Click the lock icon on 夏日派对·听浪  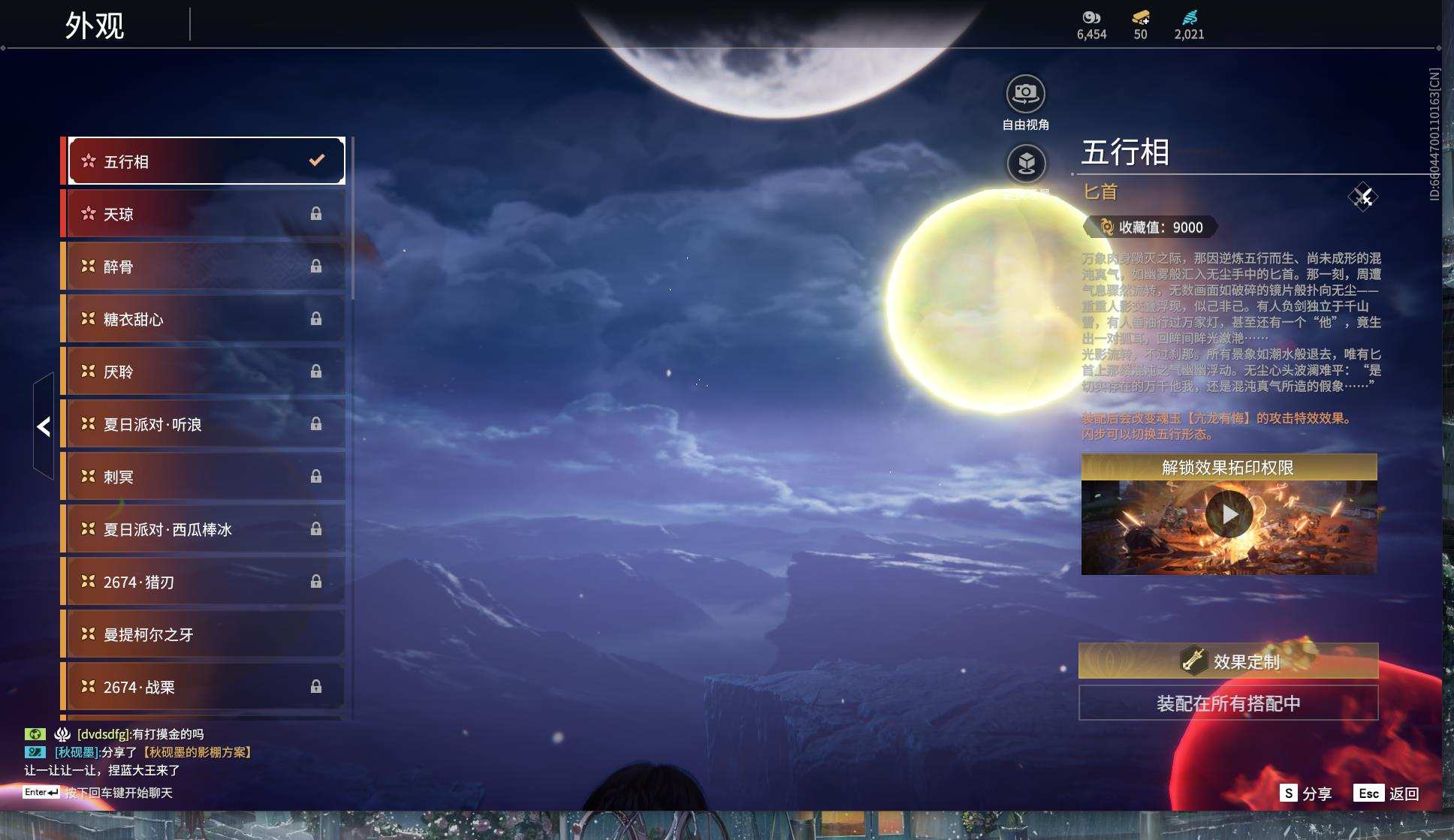[x=316, y=424]
